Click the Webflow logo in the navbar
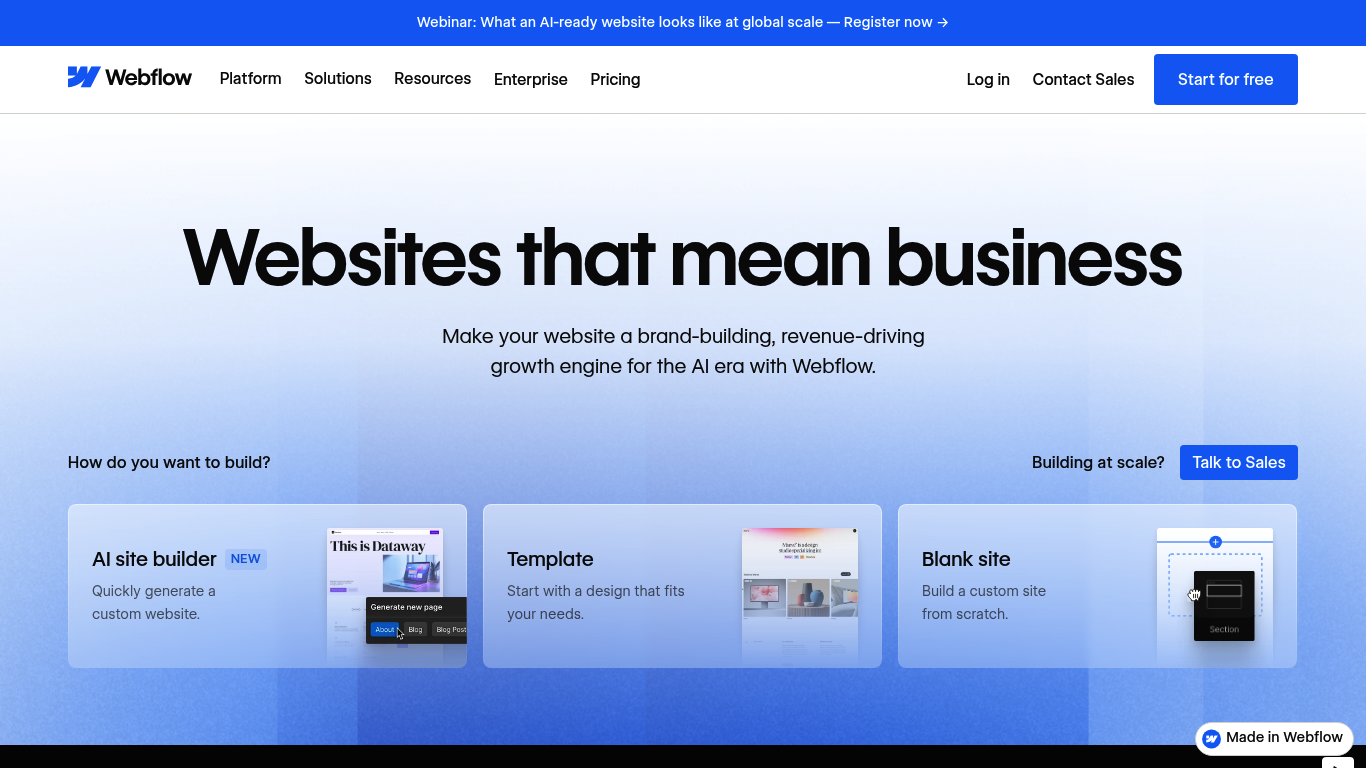Viewport: 1366px width, 768px height. [x=130, y=76]
